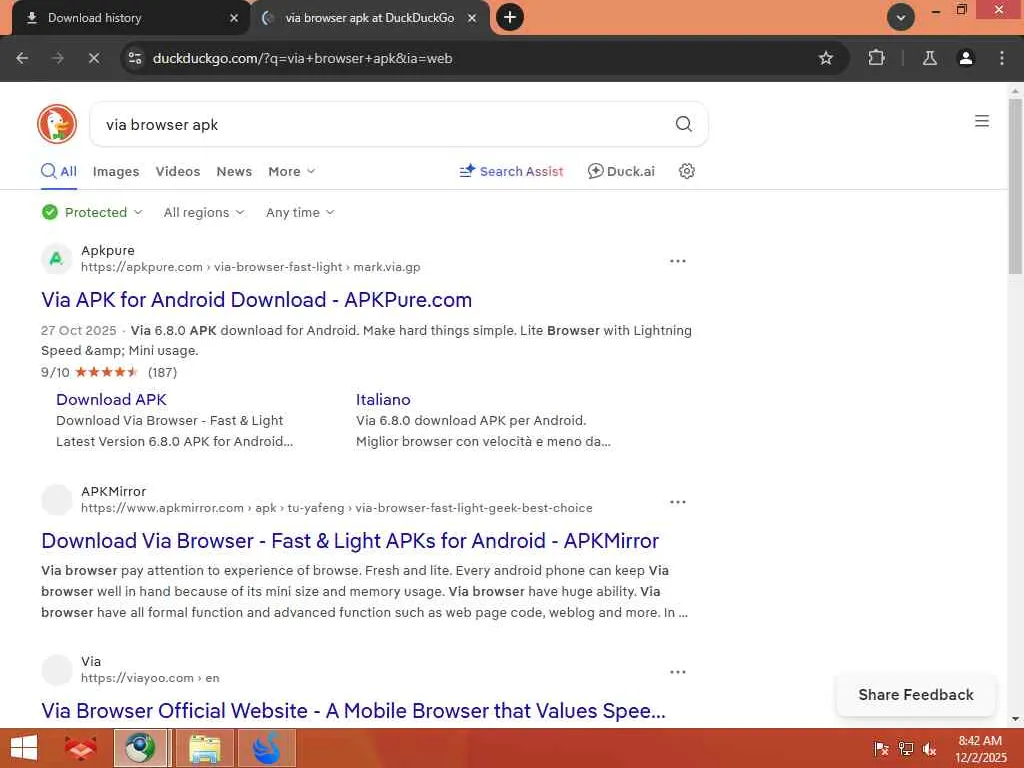Open more options for Apkpure result
This screenshot has height=768, width=1024.
click(x=678, y=261)
